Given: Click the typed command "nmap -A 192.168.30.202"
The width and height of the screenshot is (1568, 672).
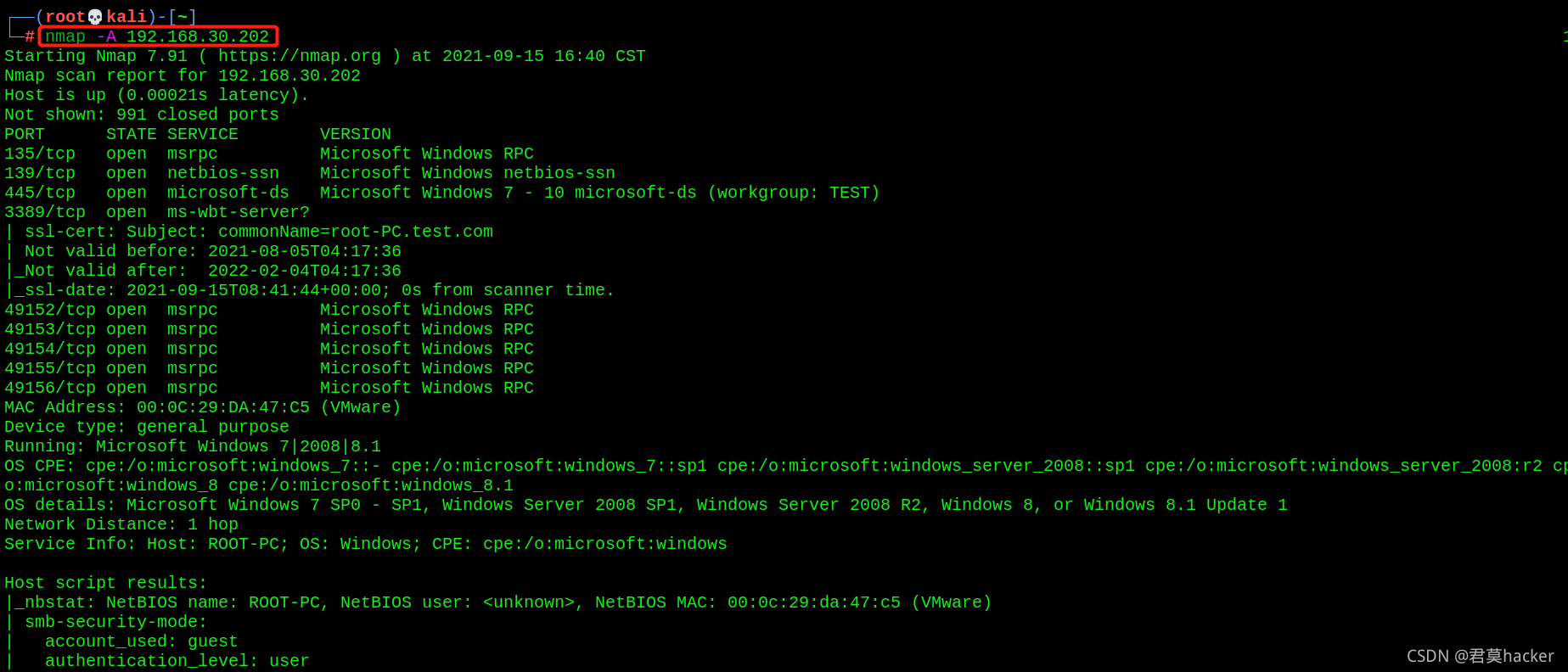Looking at the screenshot, I should [x=157, y=36].
